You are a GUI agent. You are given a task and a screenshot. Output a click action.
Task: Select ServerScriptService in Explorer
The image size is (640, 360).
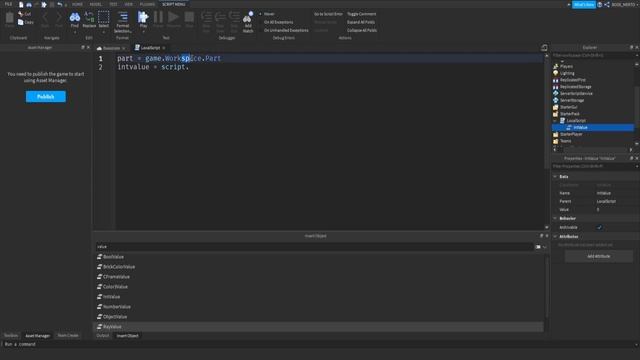click(576, 93)
